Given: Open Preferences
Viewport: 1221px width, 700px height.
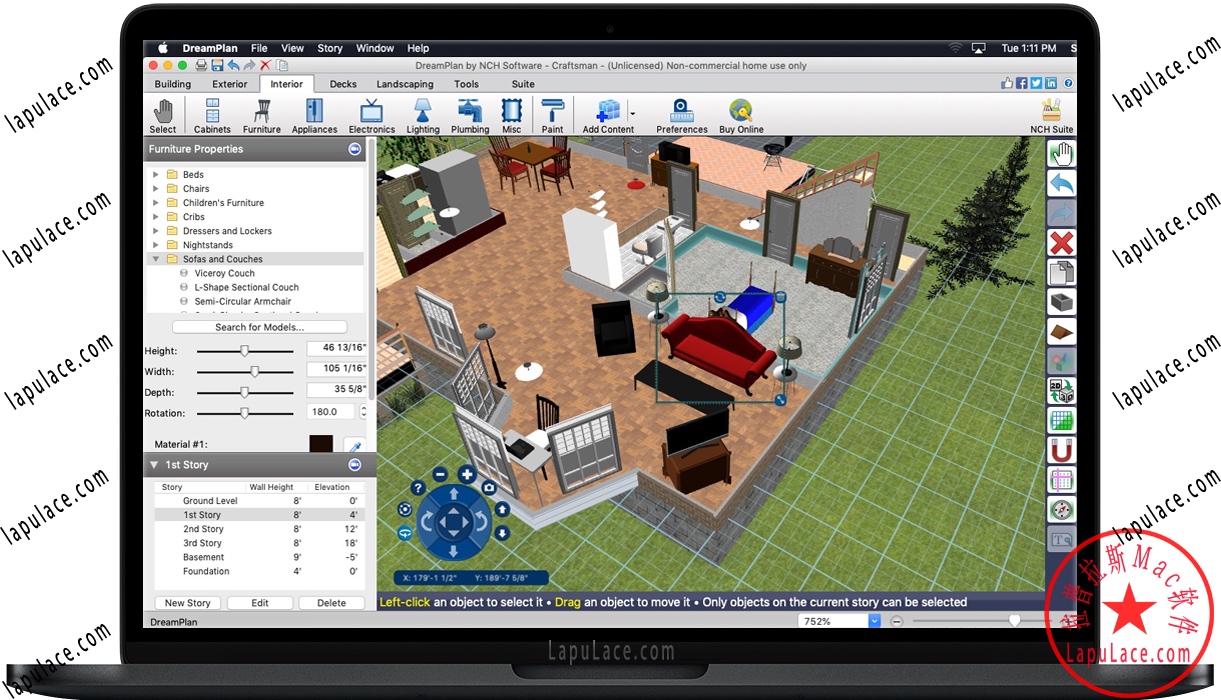Looking at the screenshot, I should coord(682,116).
